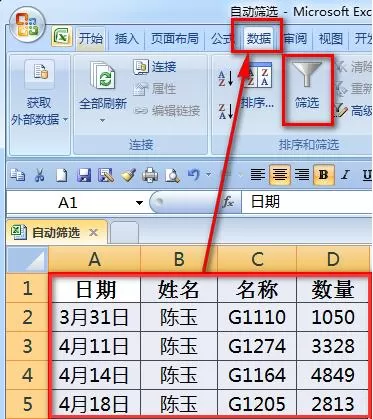Click the fx insert function icon
This screenshot has width=373, height=419.
(228, 202)
